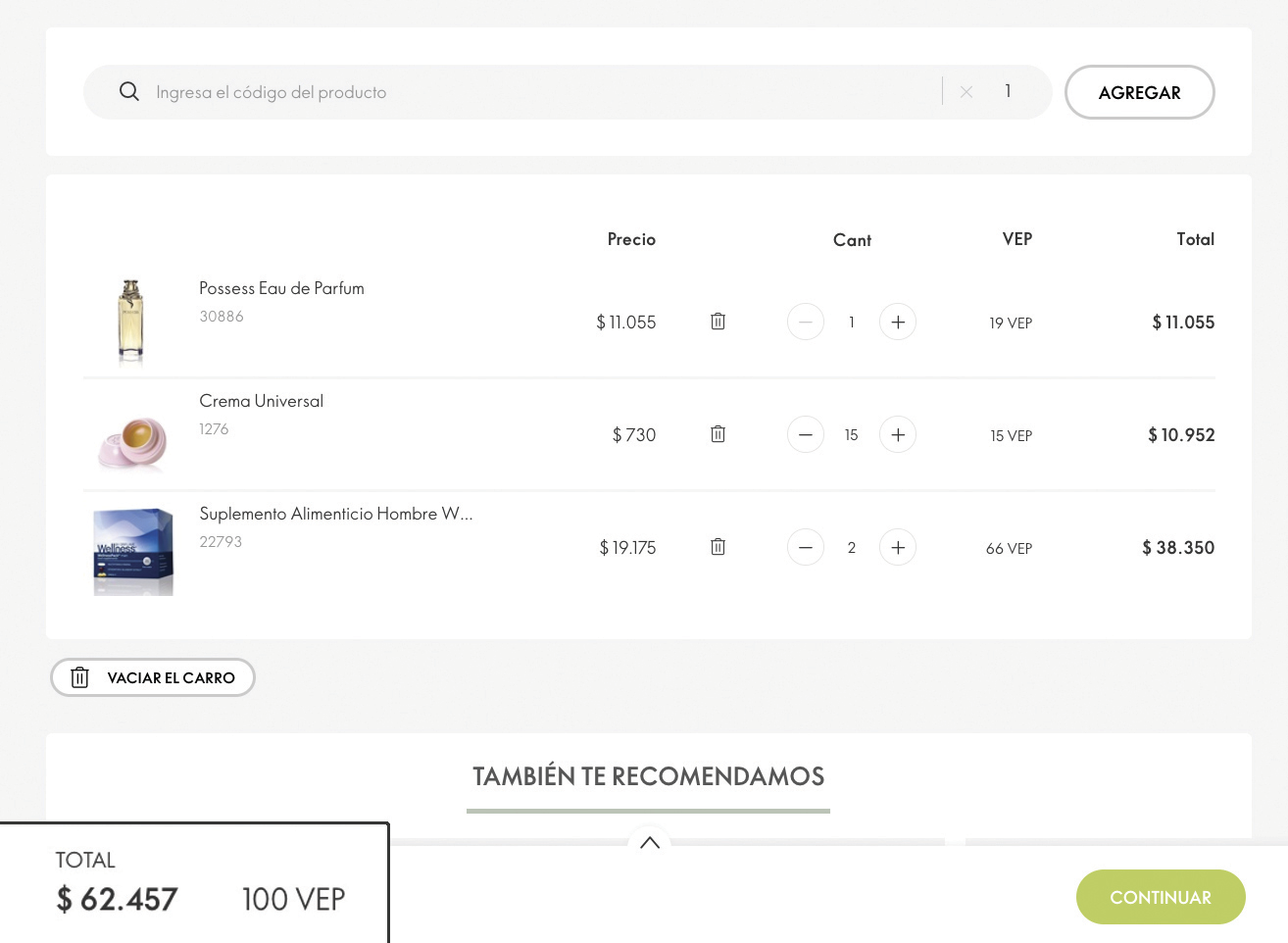
Task: Delete Possess Eau de Parfum from cart
Action: tap(718, 322)
